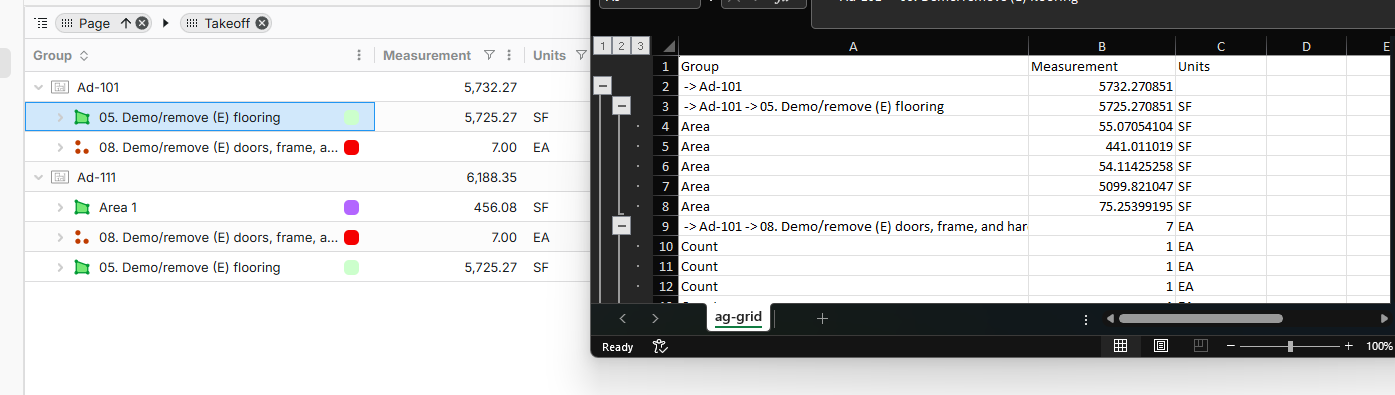1395x395 pixels.
Task: Go to next sheet arrow in Excel
Action: [655, 318]
